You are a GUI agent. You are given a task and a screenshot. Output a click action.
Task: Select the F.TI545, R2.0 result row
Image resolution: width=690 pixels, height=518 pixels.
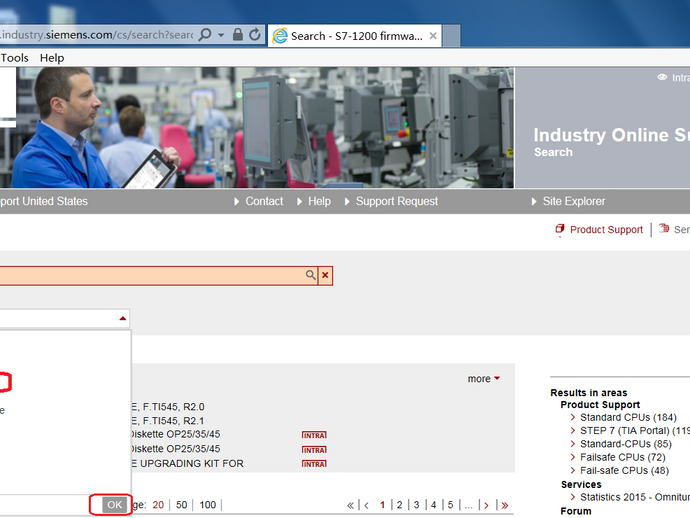[168, 407]
